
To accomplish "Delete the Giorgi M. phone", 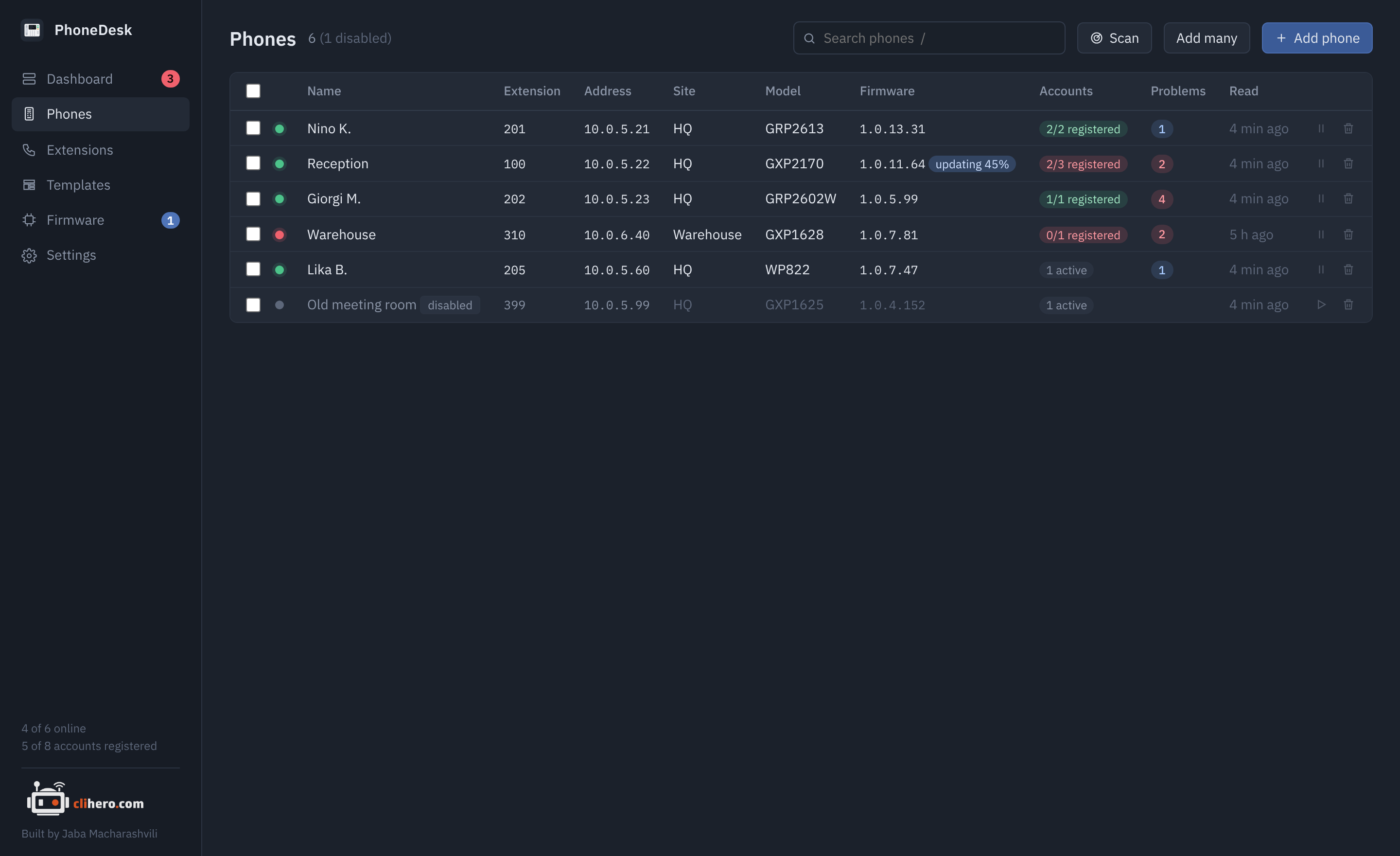I will tap(1348, 199).
